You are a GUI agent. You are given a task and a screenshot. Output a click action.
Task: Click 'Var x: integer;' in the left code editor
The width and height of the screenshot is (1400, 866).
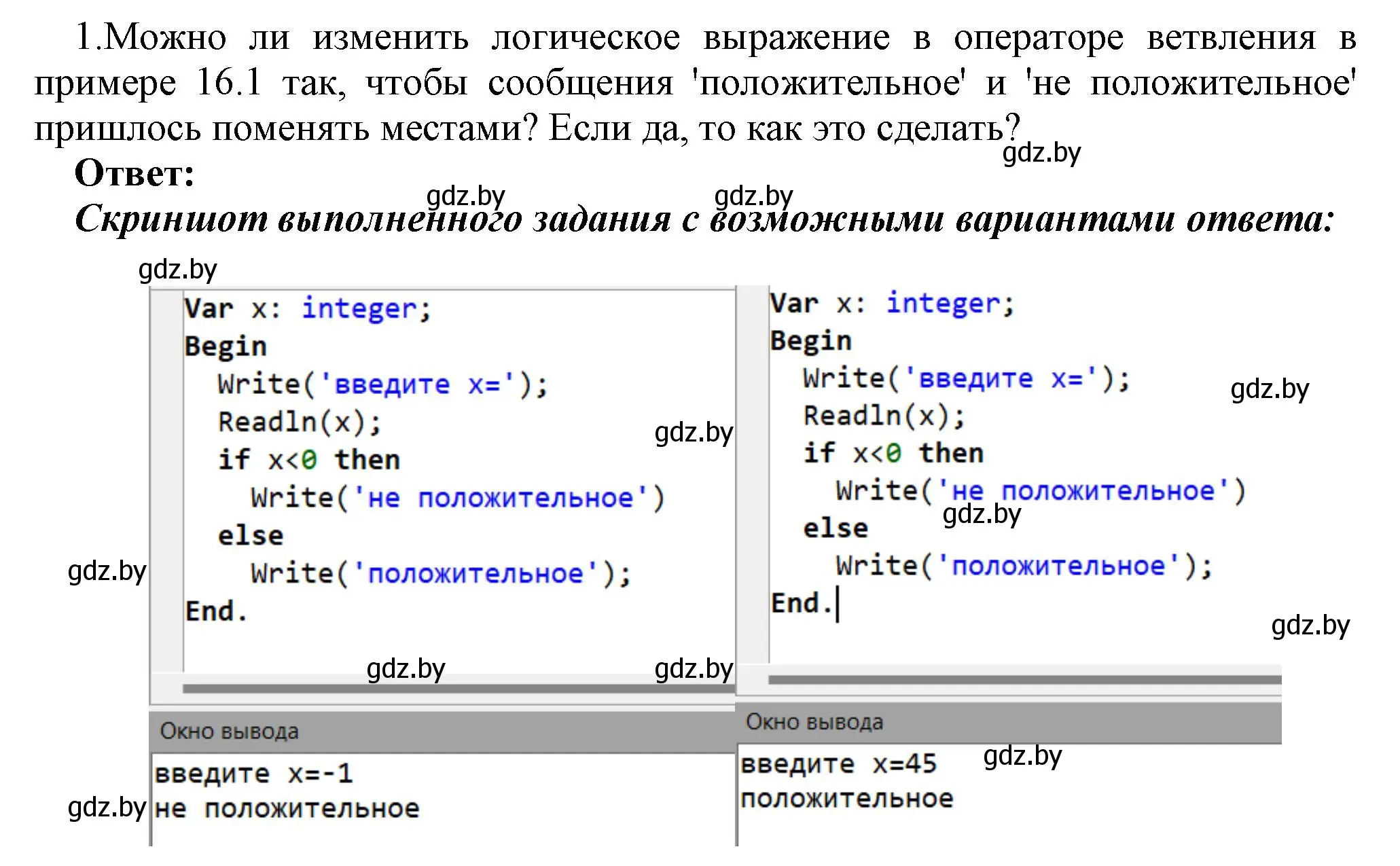point(308,309)
